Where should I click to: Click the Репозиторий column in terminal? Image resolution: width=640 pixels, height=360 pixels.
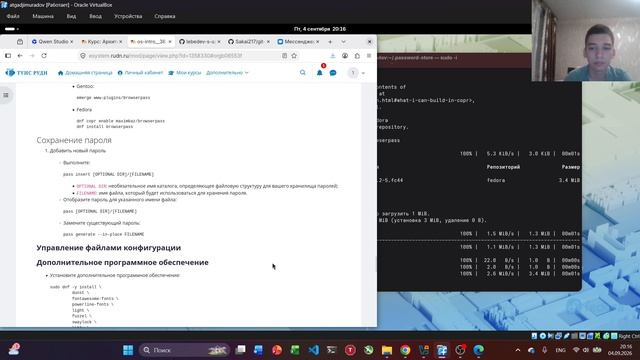click(x=503, y=167)
